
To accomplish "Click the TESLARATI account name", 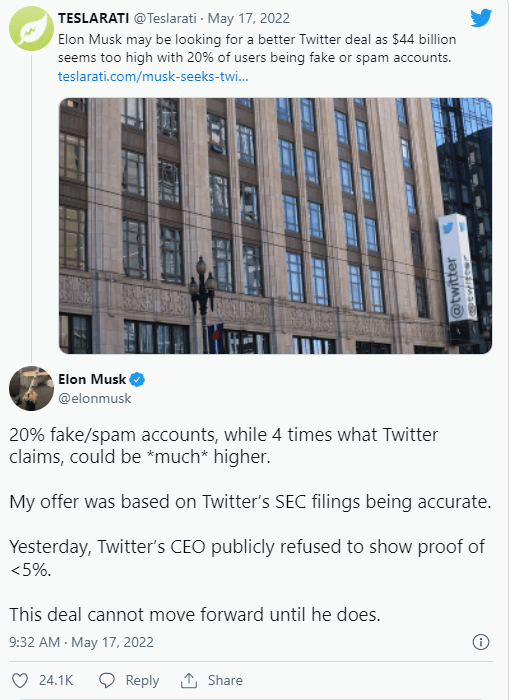I will [93, 18].
